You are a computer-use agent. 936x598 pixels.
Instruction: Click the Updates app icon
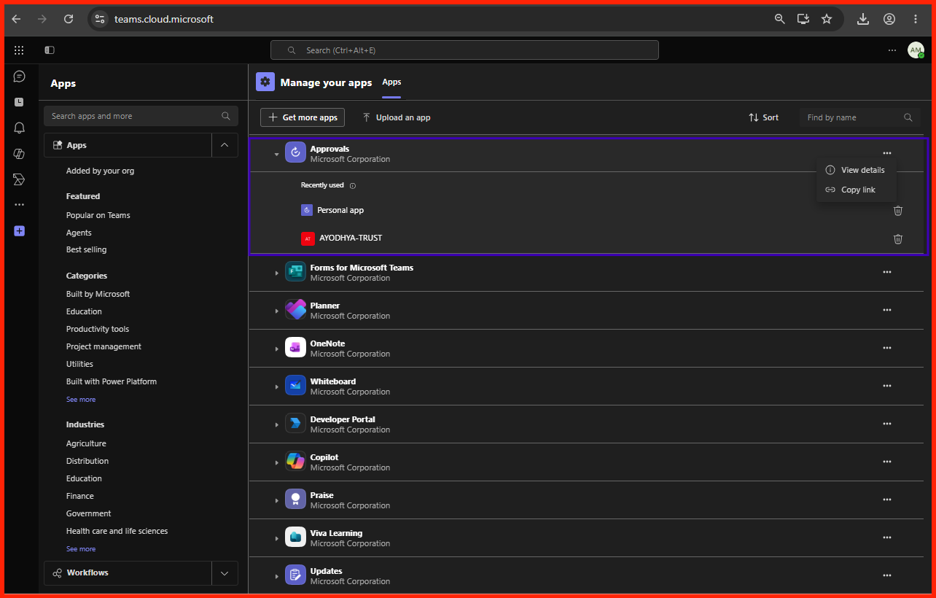click(x=295, y=575)
